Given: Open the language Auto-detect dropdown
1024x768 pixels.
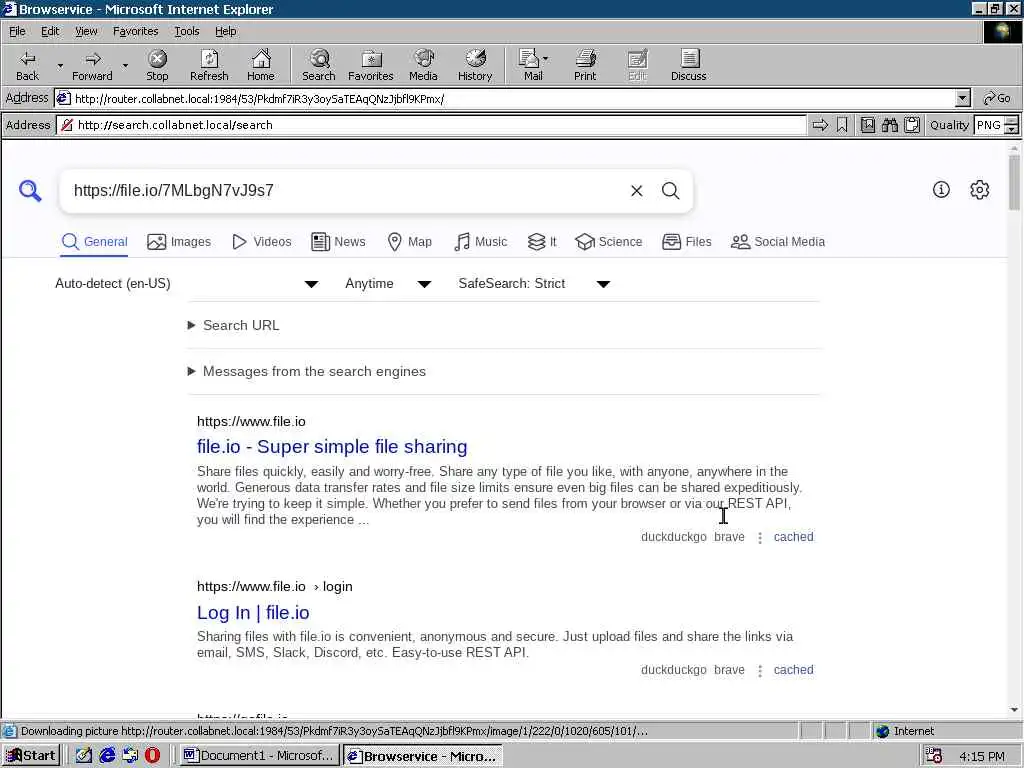Looking at the screenshot, I should (187, 283).
